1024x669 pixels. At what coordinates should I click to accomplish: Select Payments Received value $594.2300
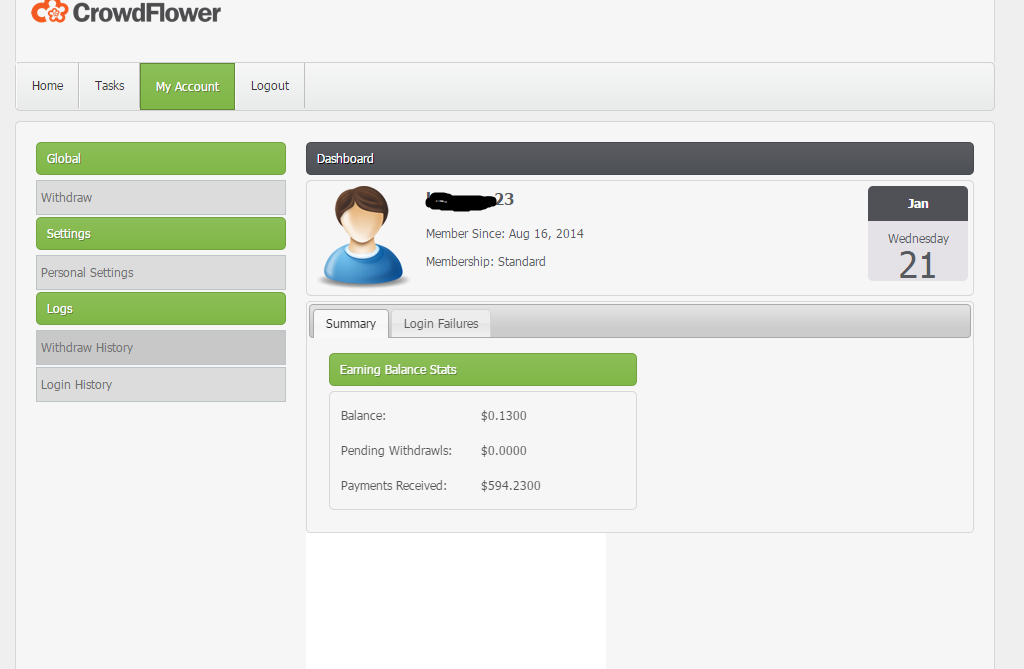tap(511, 485)
